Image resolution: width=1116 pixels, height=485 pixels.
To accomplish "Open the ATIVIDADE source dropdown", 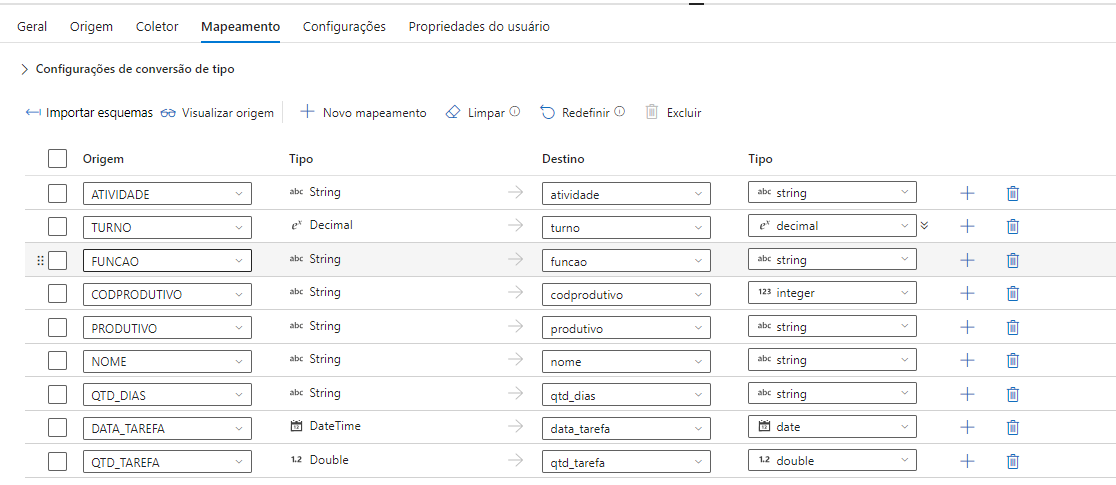I will coord(167,194).
